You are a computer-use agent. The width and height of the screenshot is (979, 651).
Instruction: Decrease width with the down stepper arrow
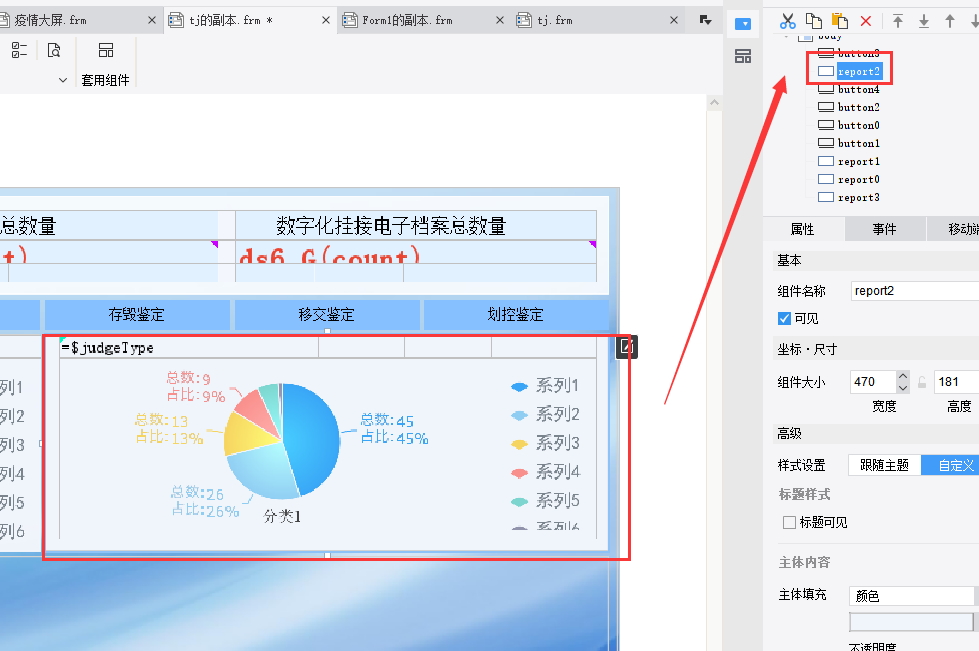902,388
